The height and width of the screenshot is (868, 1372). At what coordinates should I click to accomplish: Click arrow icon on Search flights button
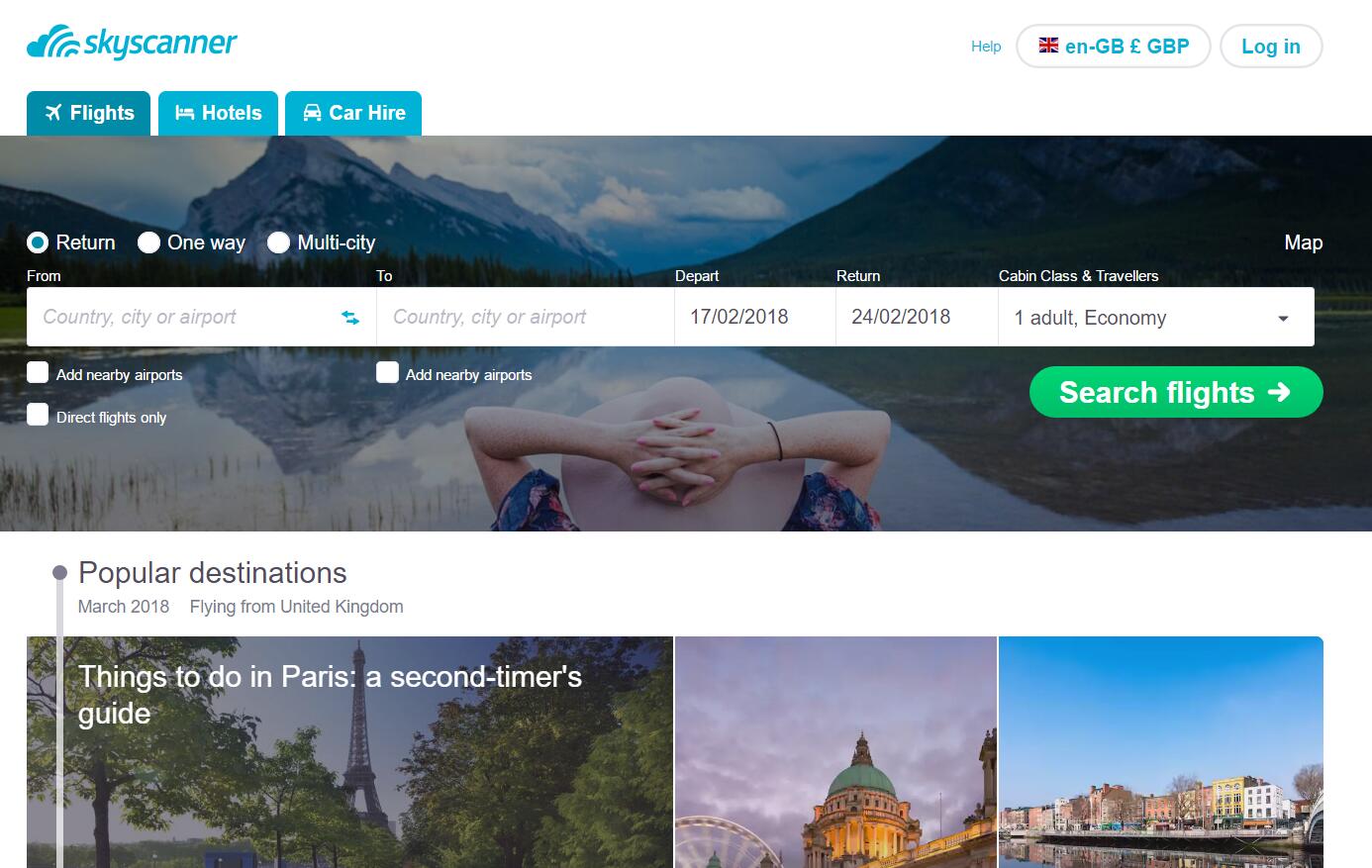coord(1279,392)
